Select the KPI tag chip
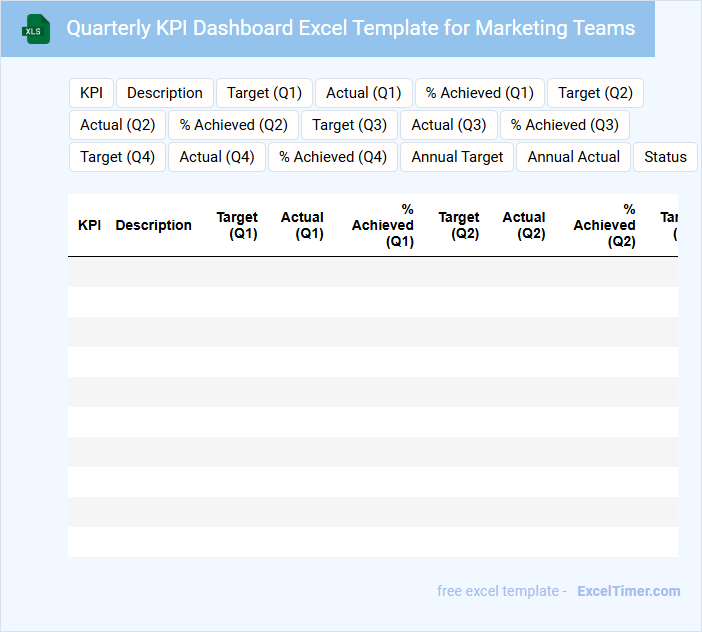 coord(91,93)
